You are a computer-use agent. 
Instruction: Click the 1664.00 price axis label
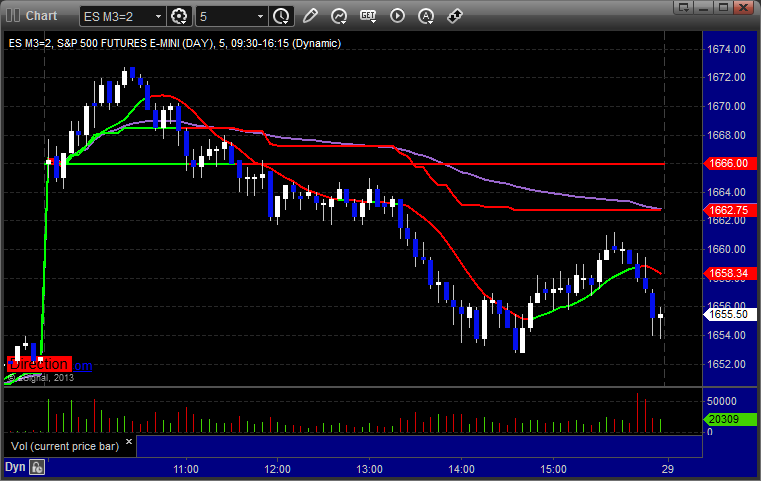tap(726, 192)
